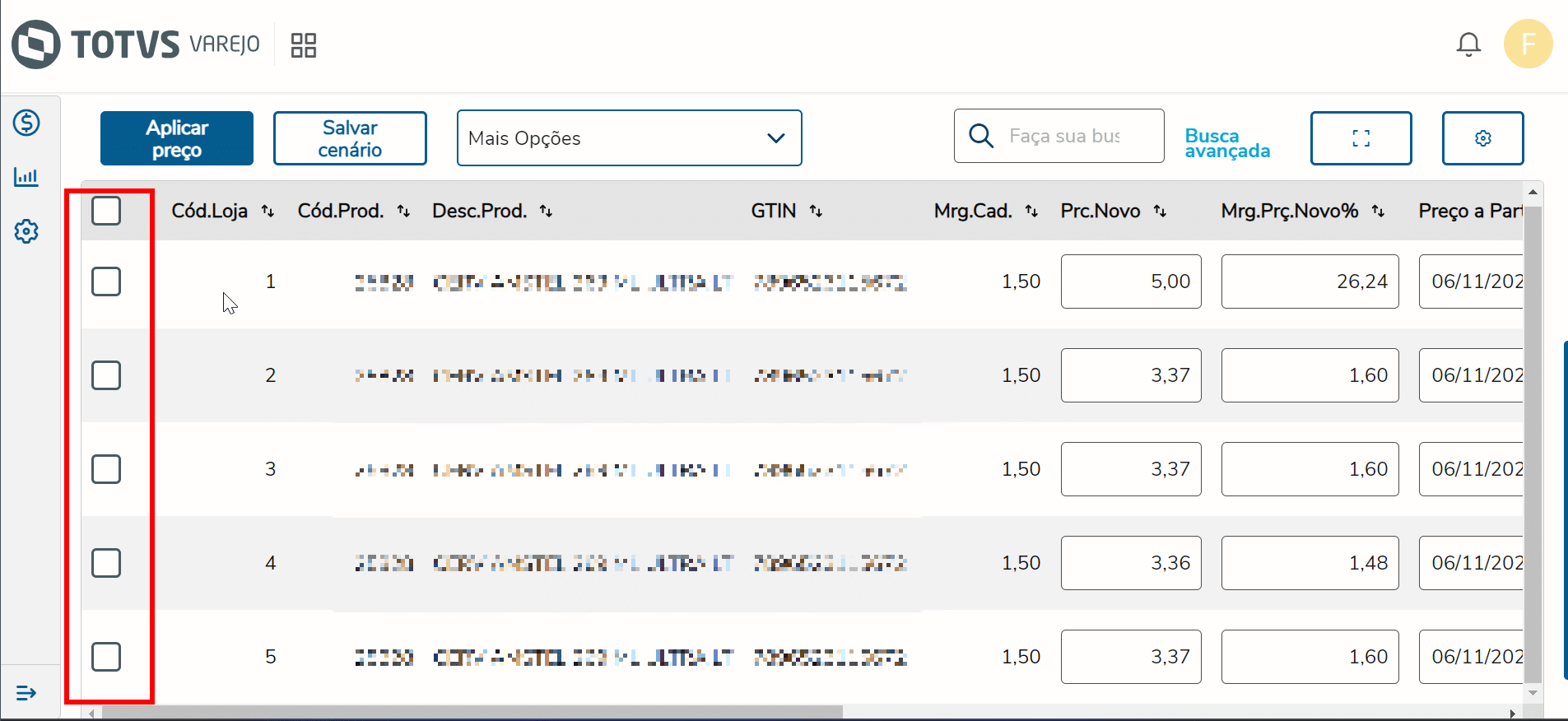Click the Aplicar preço button

(177, 138)
